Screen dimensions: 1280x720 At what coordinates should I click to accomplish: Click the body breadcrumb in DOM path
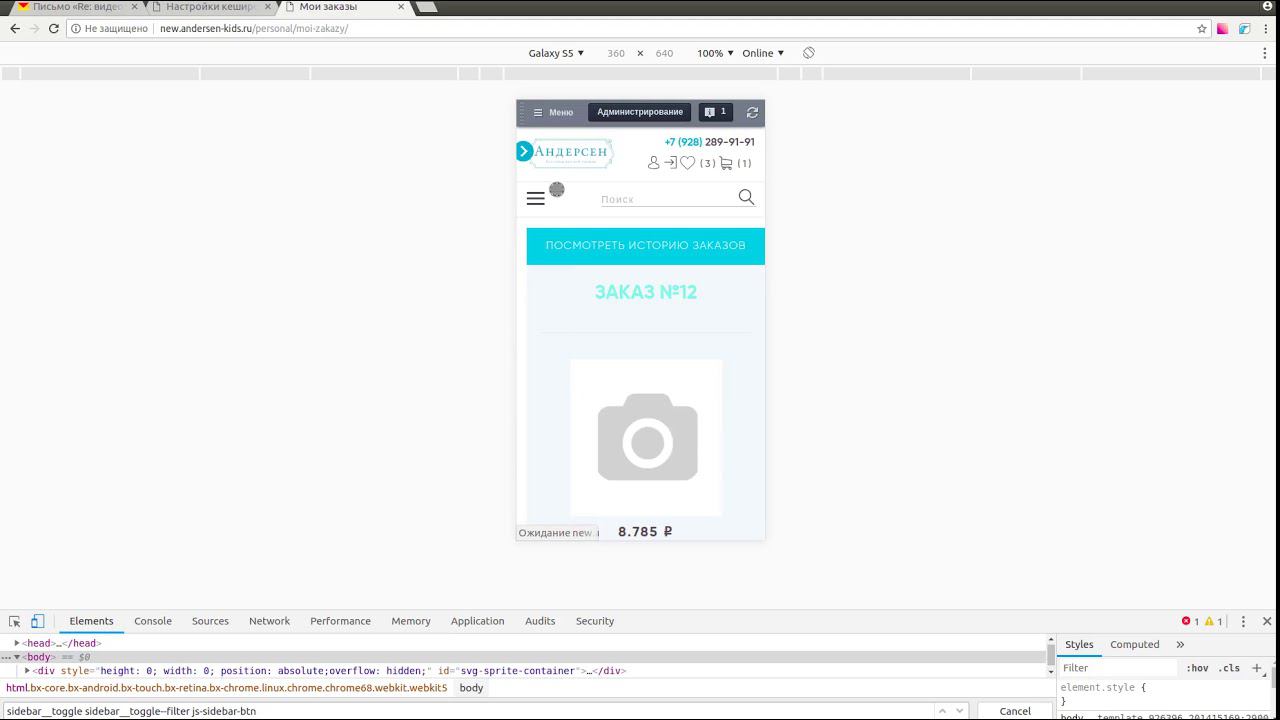[x=471, y=688]
